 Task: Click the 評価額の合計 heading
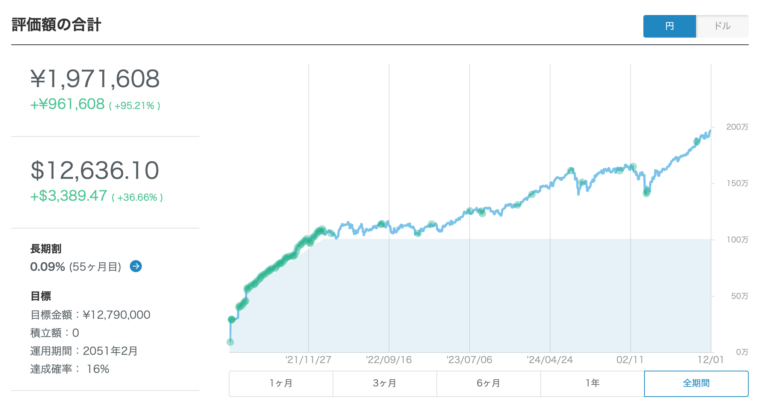point(56,25)
